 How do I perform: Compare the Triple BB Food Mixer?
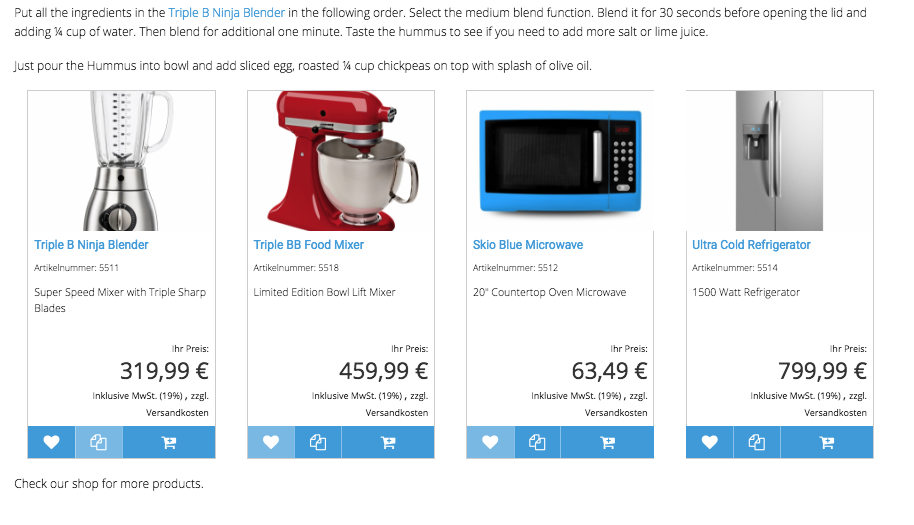318,442
